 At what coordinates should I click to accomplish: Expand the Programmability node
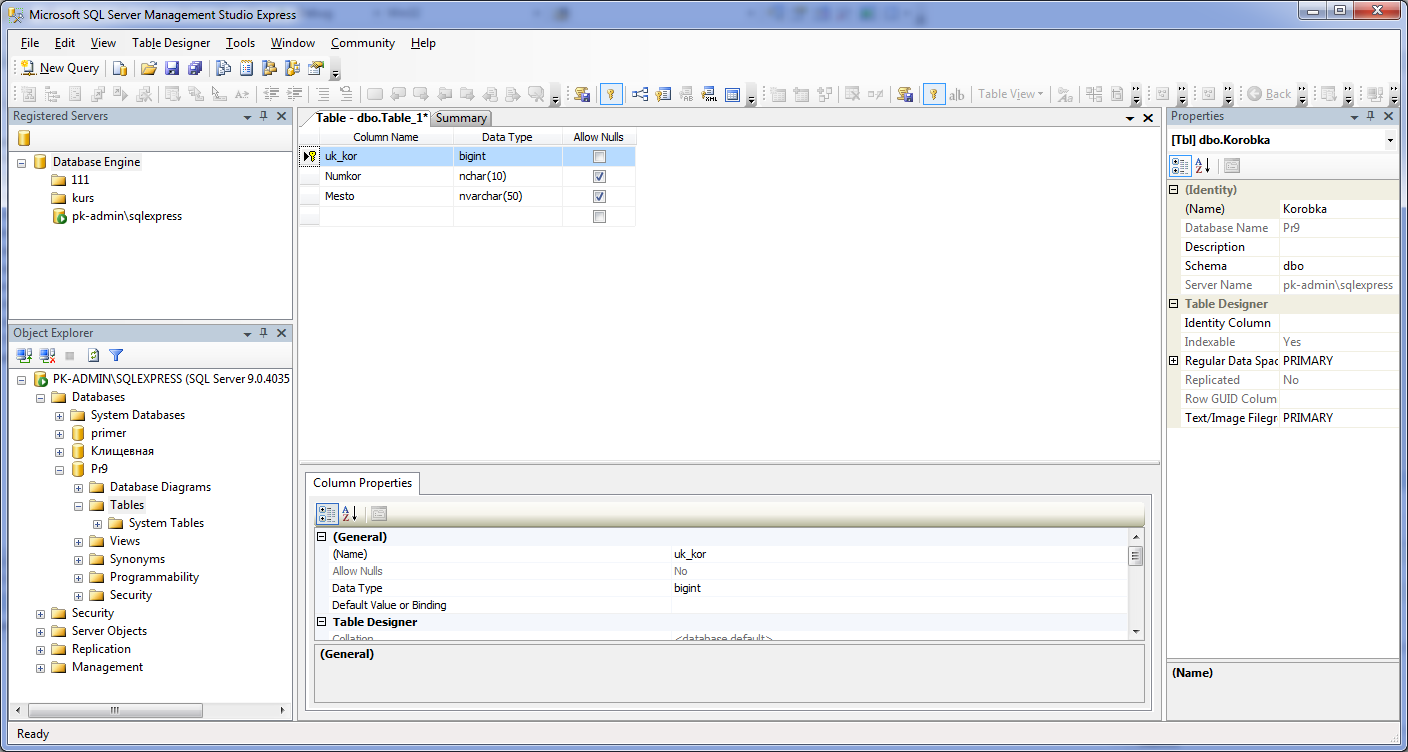coord(78,577)
